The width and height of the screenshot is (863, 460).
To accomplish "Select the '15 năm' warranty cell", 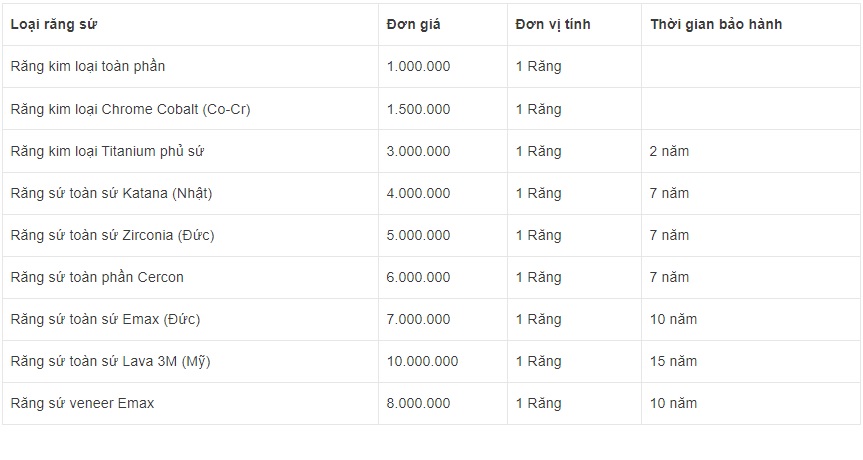I will click(673, 361).
